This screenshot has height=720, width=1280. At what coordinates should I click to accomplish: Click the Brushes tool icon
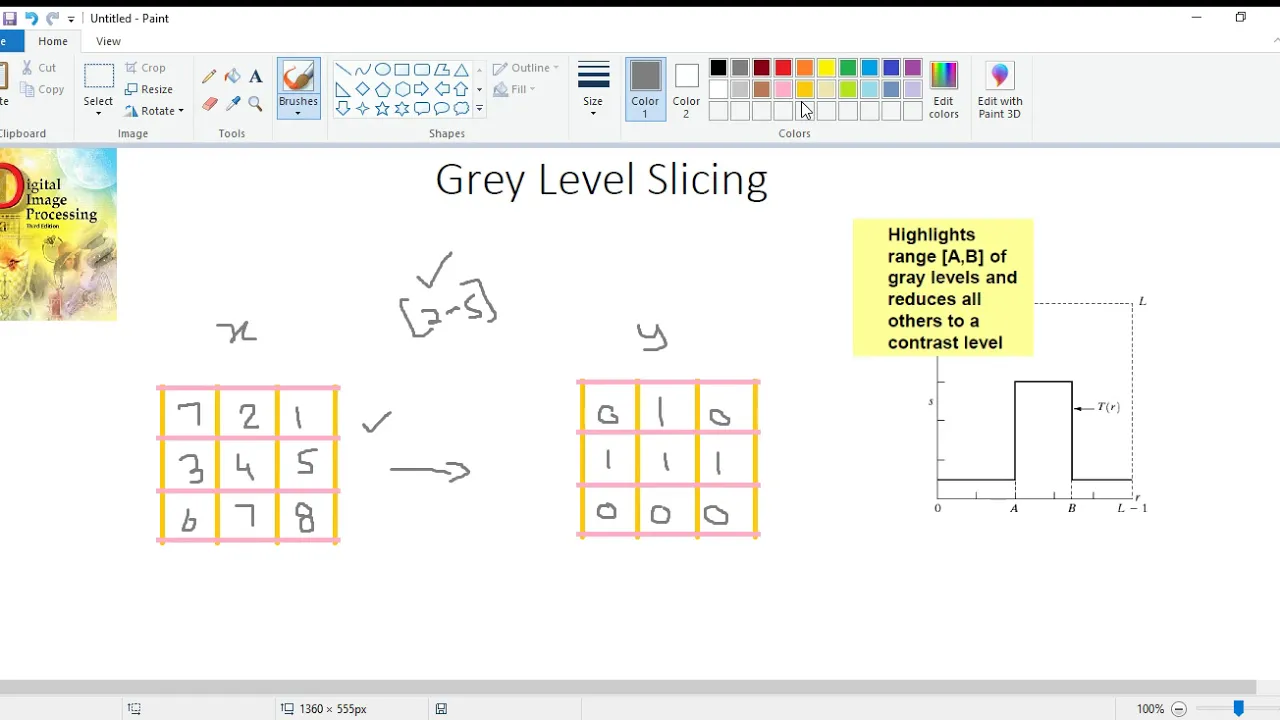tap(298, 76)
